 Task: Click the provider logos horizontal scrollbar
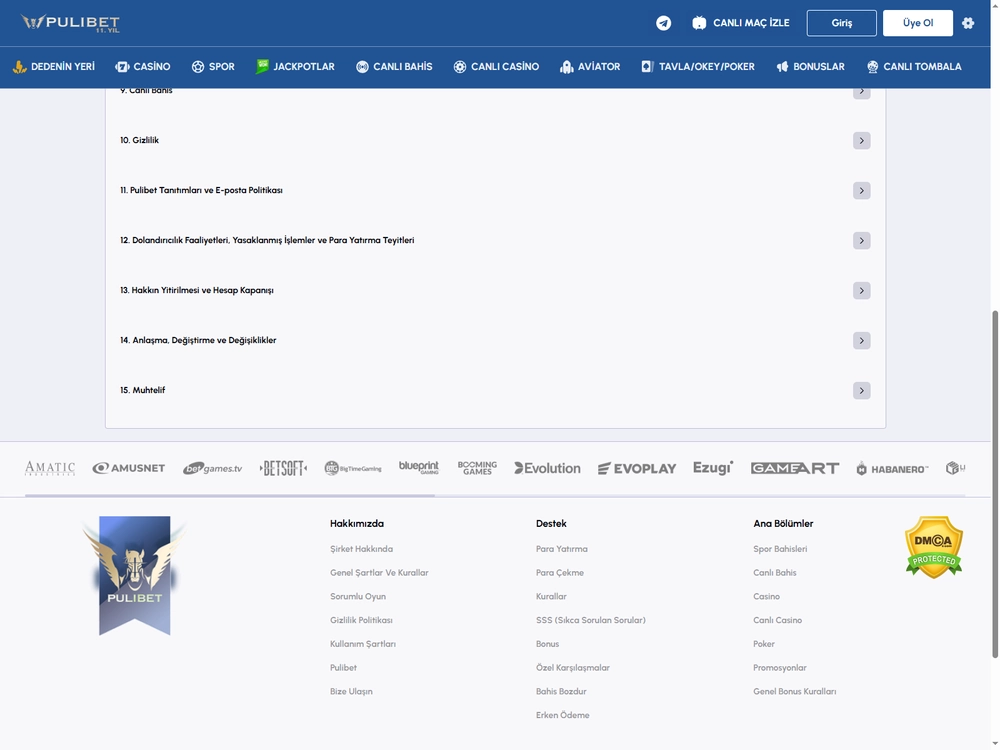230,495
